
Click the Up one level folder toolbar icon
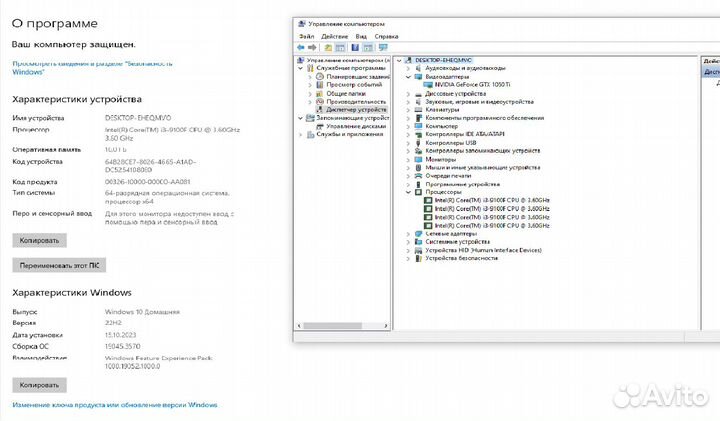(328, 47)
